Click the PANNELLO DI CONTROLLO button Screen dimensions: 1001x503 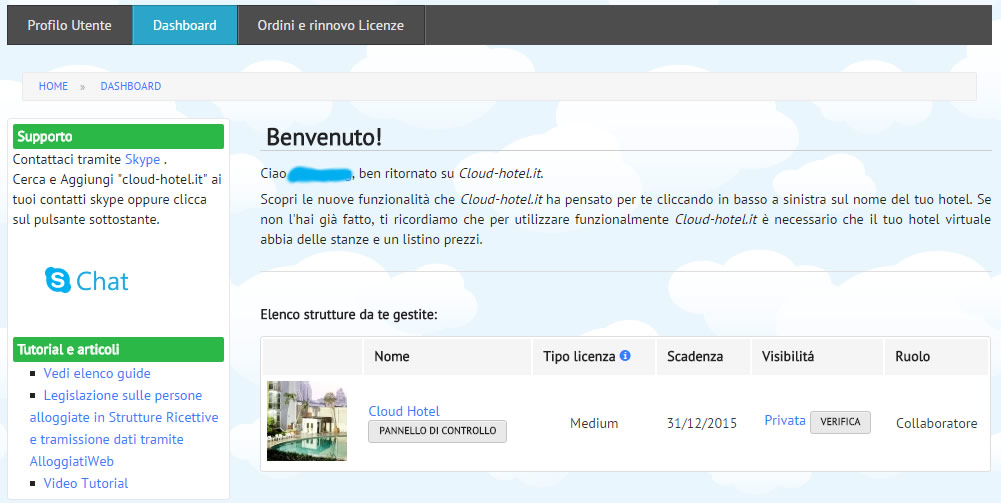pos(437,431)
